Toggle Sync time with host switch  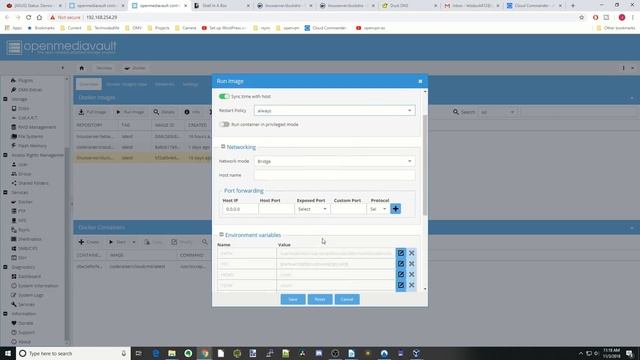[224, 96]
